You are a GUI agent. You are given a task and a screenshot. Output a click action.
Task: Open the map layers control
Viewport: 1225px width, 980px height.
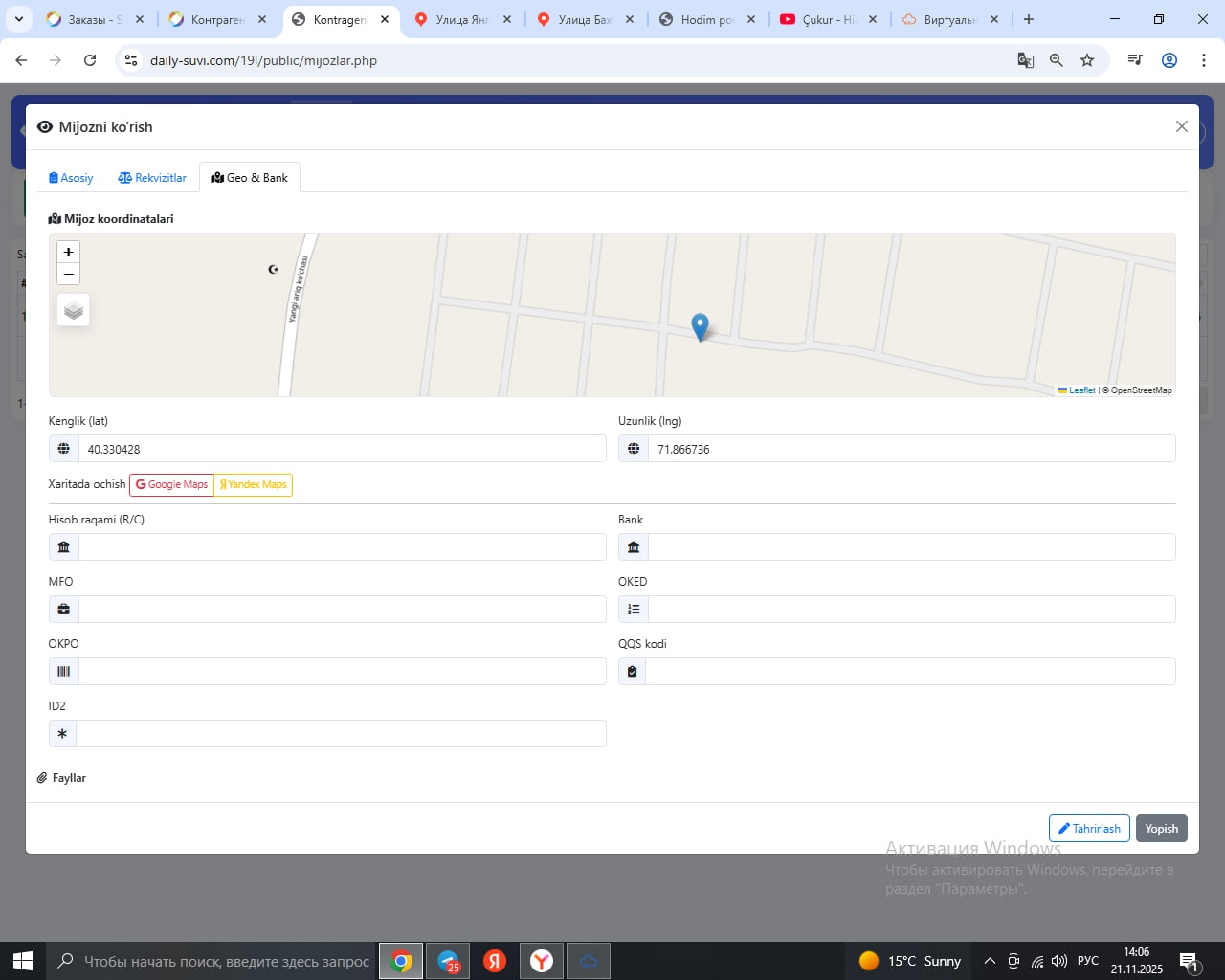coord(74,311)
